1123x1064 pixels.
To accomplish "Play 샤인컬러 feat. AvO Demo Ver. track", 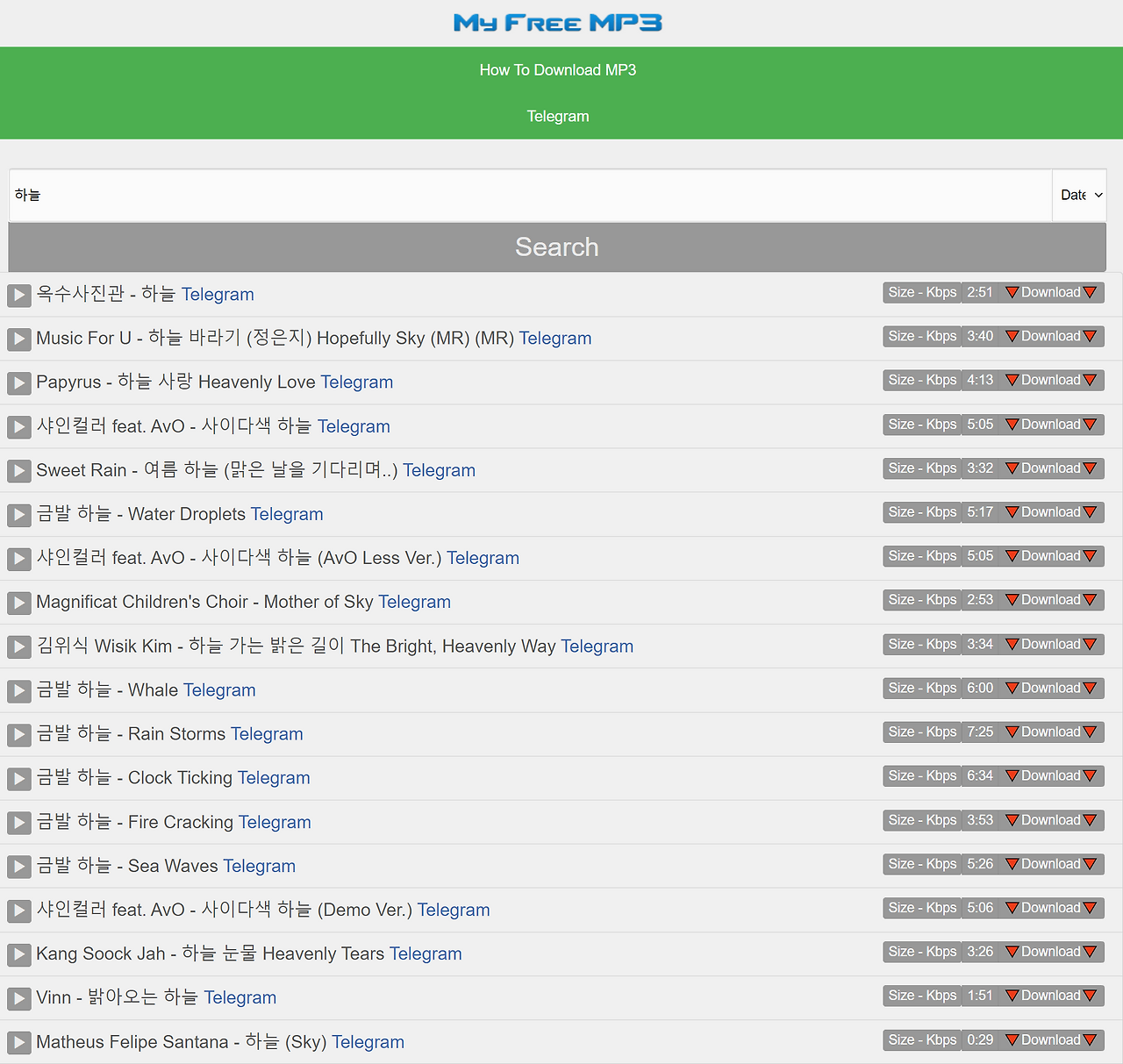I will point(18,911).
